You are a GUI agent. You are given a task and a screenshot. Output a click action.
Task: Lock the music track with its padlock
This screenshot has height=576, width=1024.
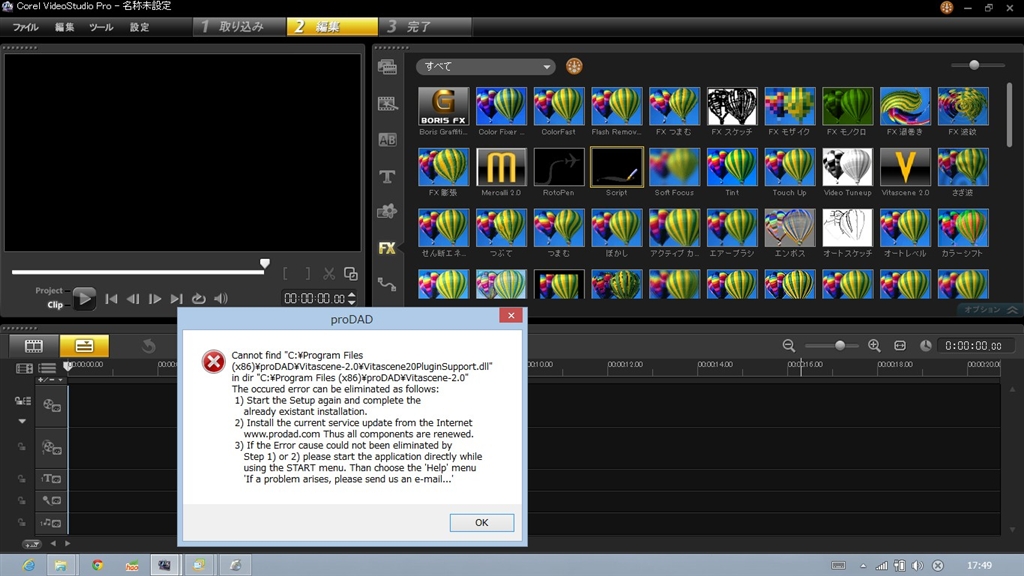[x=19, y=523]
